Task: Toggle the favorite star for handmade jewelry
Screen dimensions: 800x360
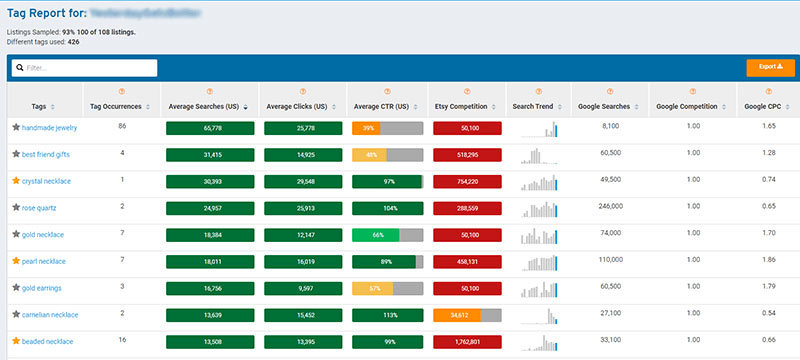Action: point(16,127)
